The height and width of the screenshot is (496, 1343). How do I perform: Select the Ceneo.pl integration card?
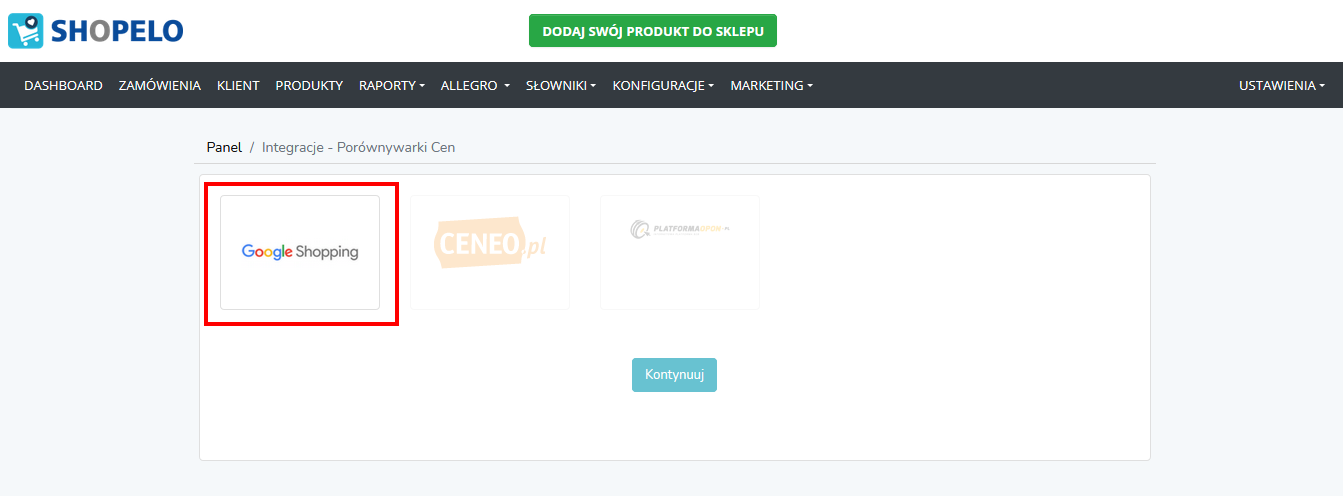490,252
